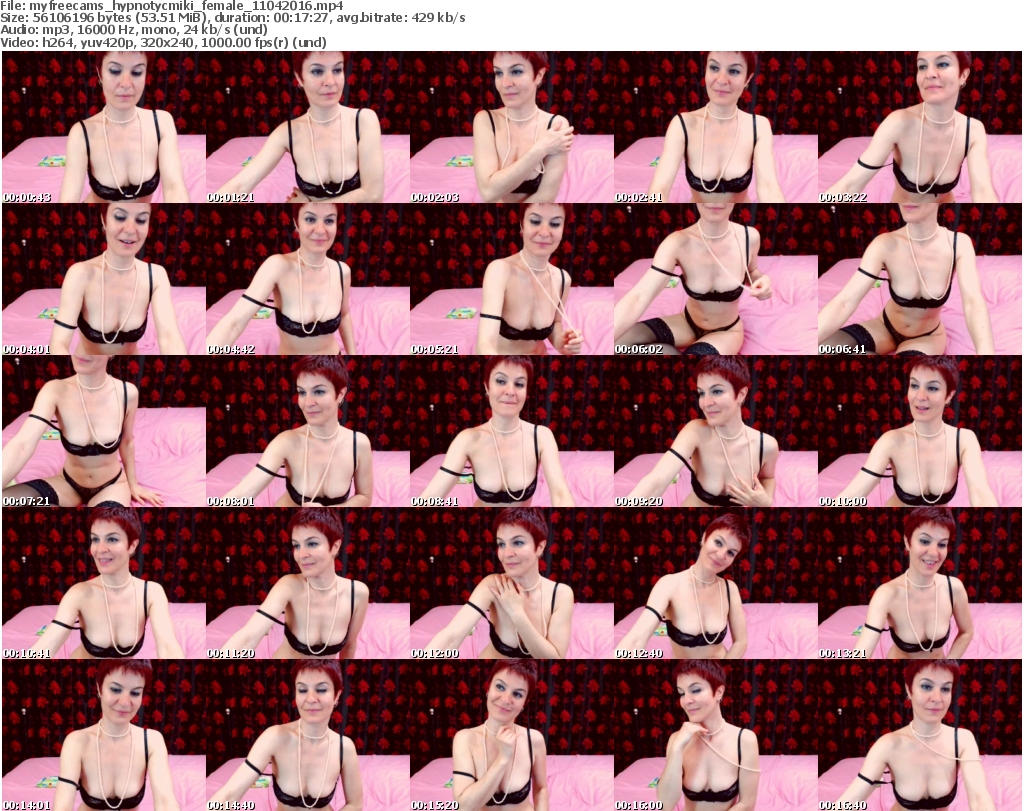Select the thumbnail stamped 00:14:01
Image resolution: width=1024 pixels, height=811 pixels.
(x=104, y=735)
